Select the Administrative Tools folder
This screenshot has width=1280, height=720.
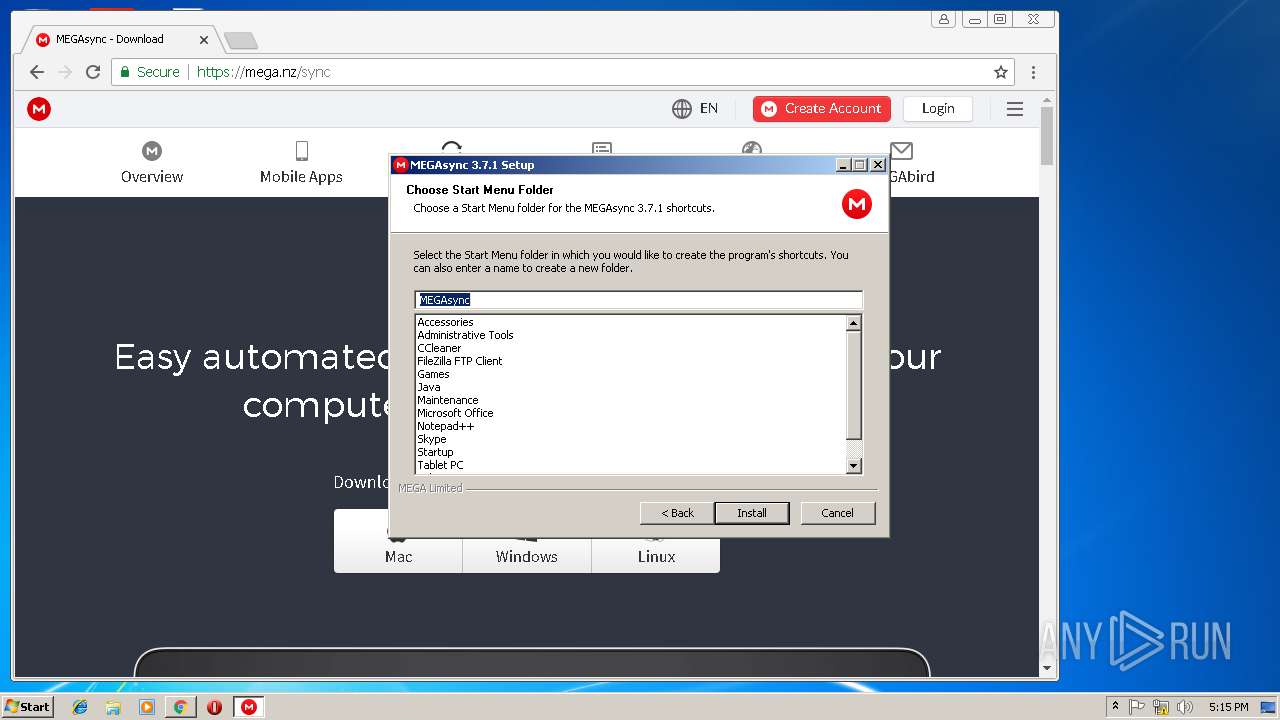[x=465, y=335]
